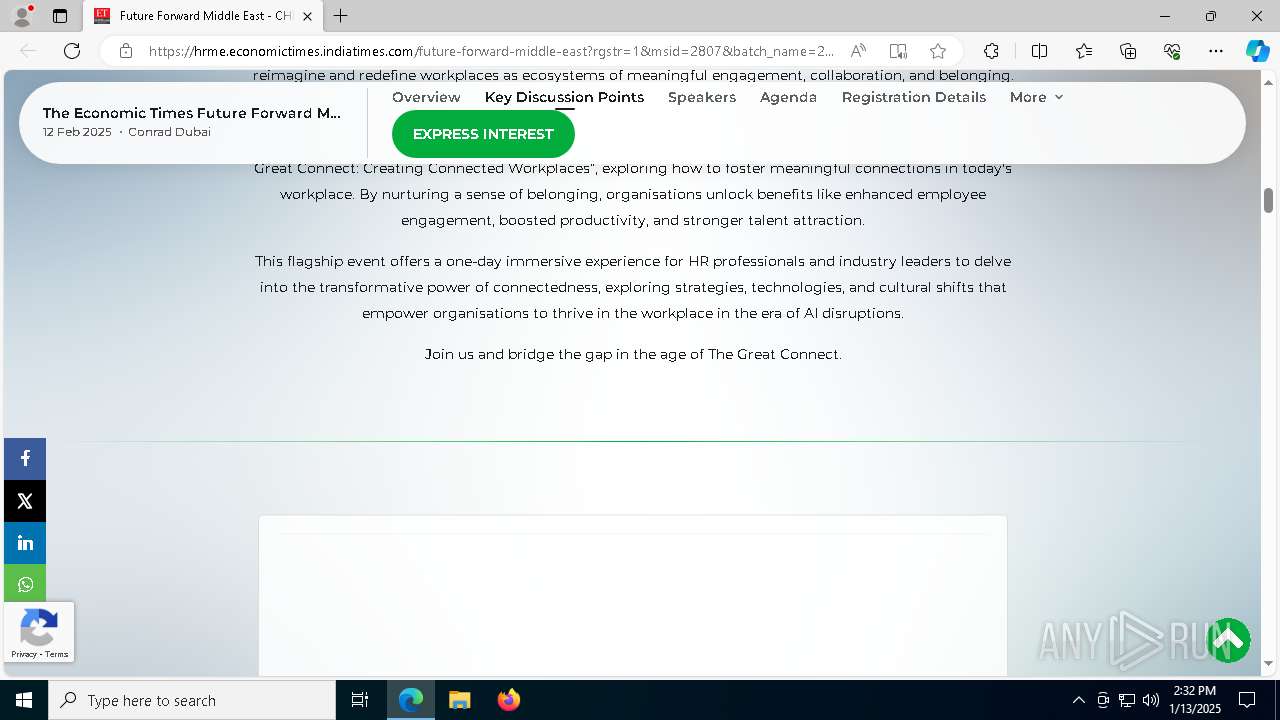Share page via WhatsApp

25,584
